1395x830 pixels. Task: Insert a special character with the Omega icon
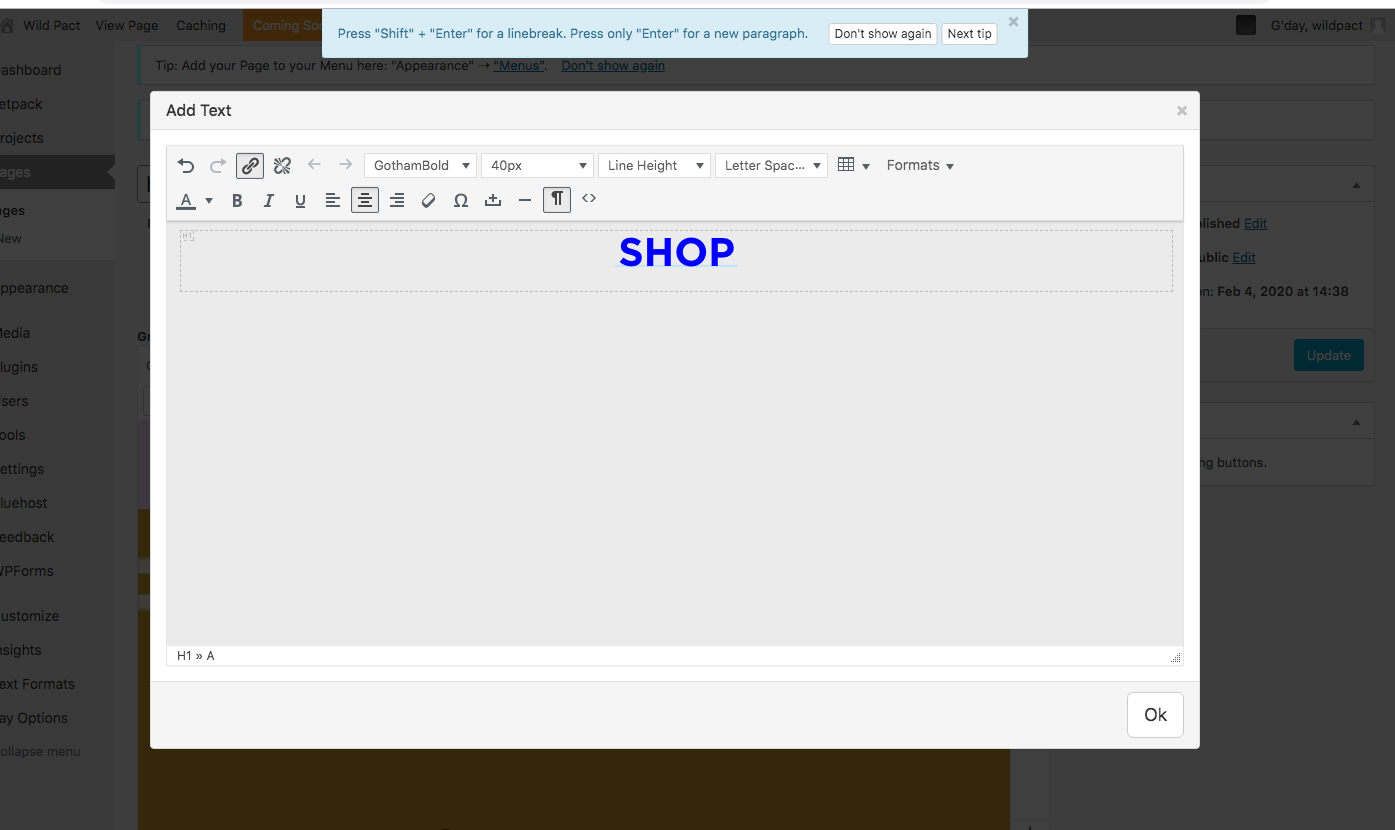click(461, 200)
